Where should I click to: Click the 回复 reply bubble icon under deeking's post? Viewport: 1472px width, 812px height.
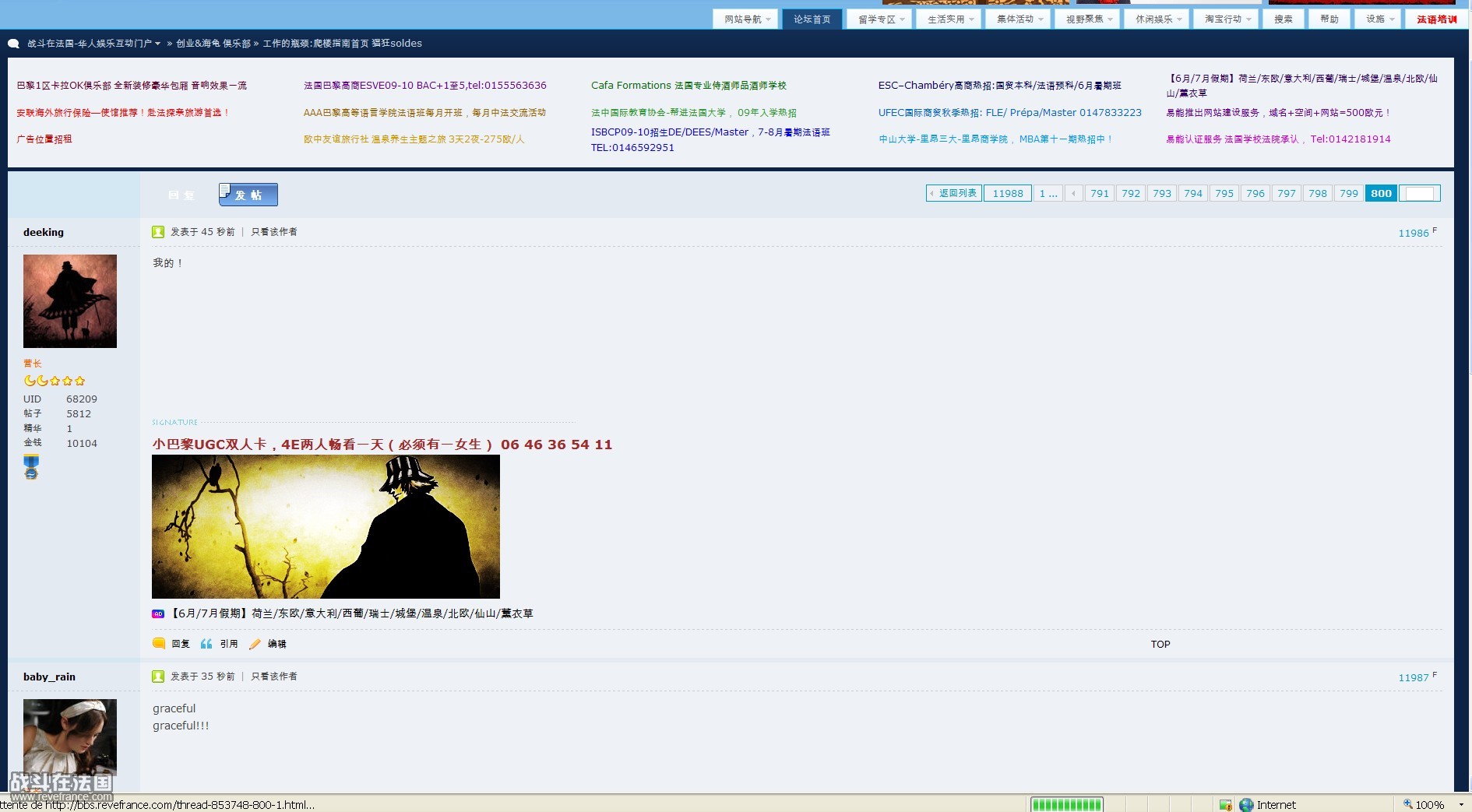click(159, 644)
